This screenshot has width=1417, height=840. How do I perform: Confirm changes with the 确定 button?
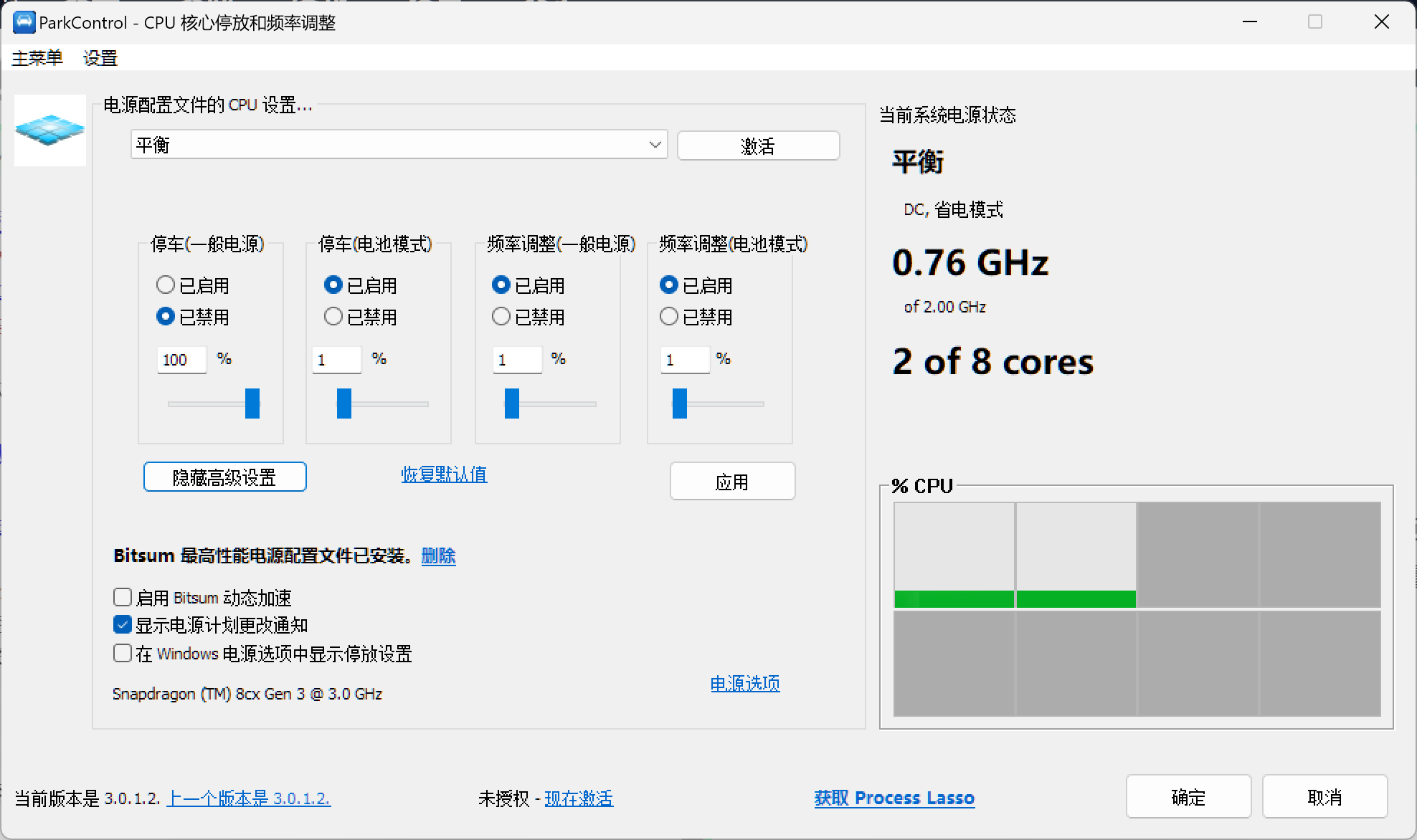pos(1188,796)
